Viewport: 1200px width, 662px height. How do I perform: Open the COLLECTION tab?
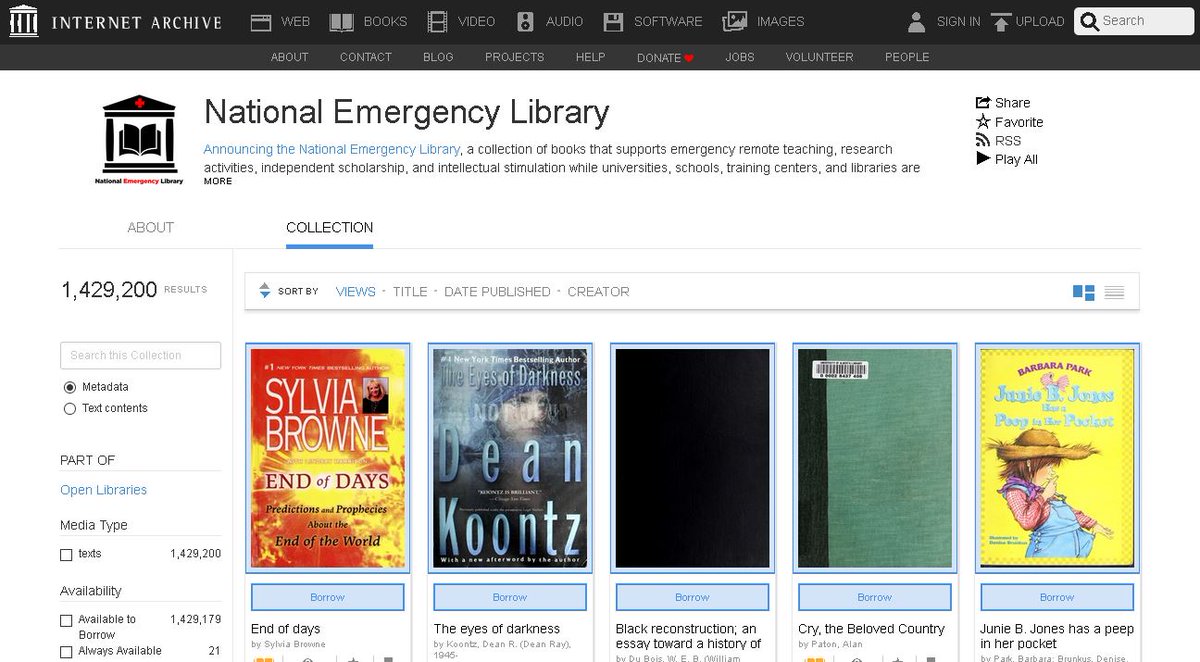coord(329,227)
